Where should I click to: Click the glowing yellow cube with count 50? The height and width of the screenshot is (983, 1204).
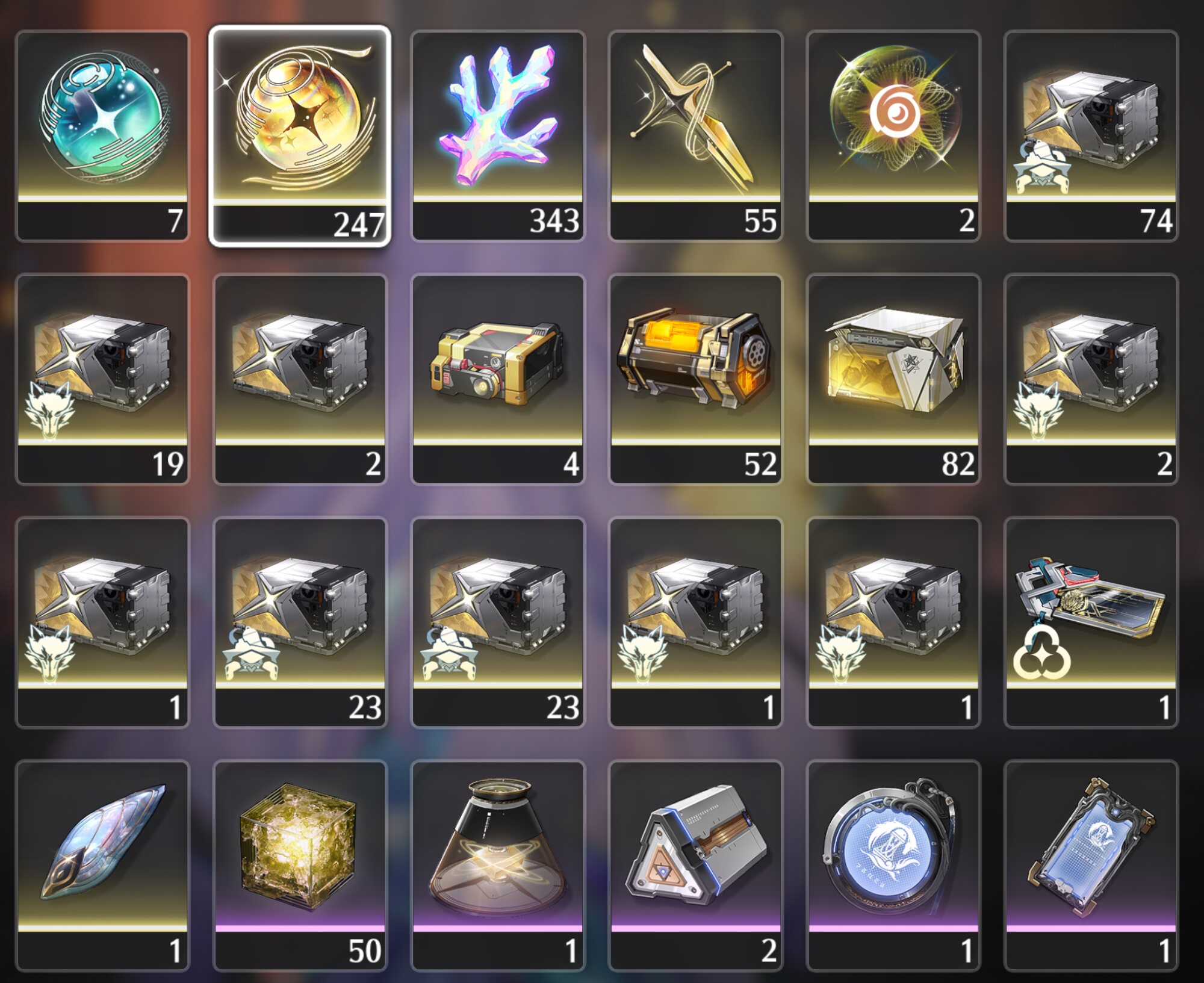click(300, 866)
